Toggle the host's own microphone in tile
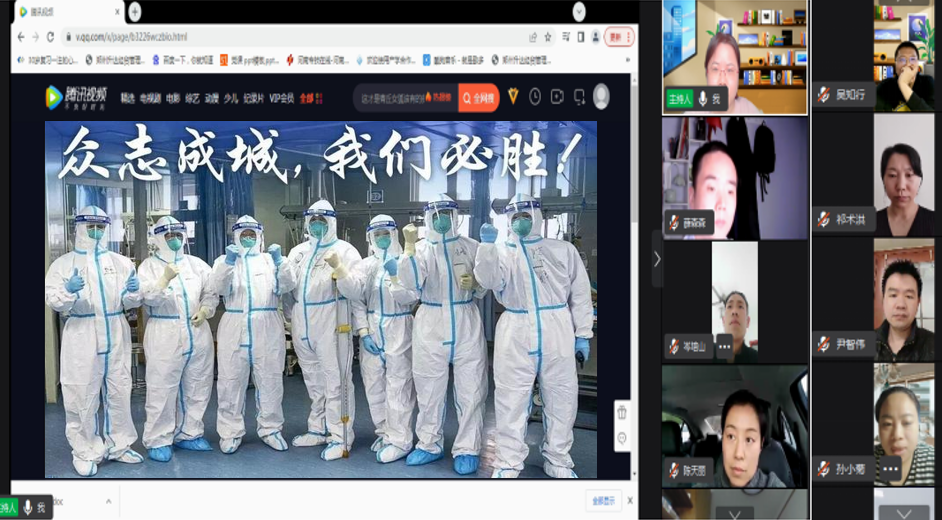The image size is (942, 520). click(x=703, y=99)
